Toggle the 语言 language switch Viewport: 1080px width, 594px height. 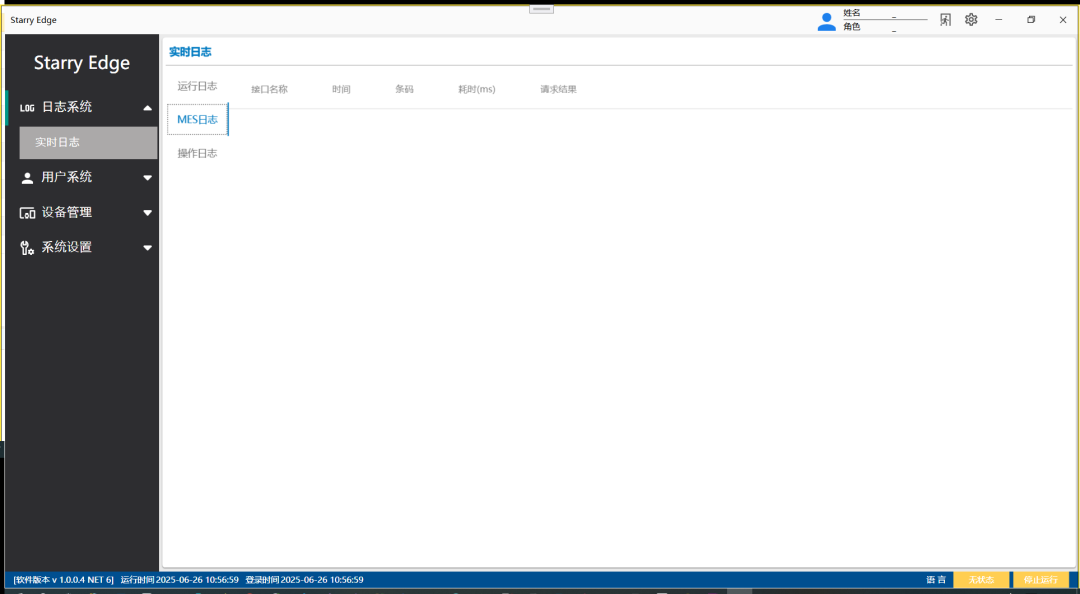point(934,579)
